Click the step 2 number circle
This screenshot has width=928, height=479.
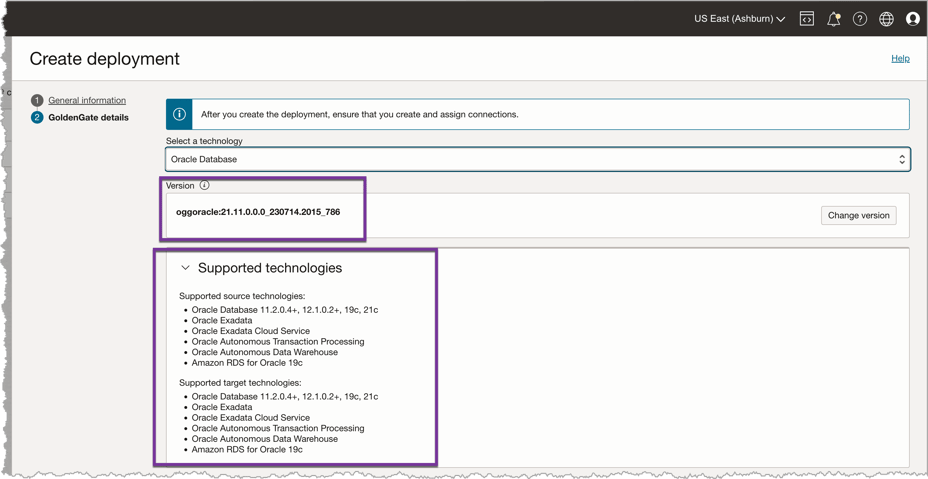click(37, 118)
